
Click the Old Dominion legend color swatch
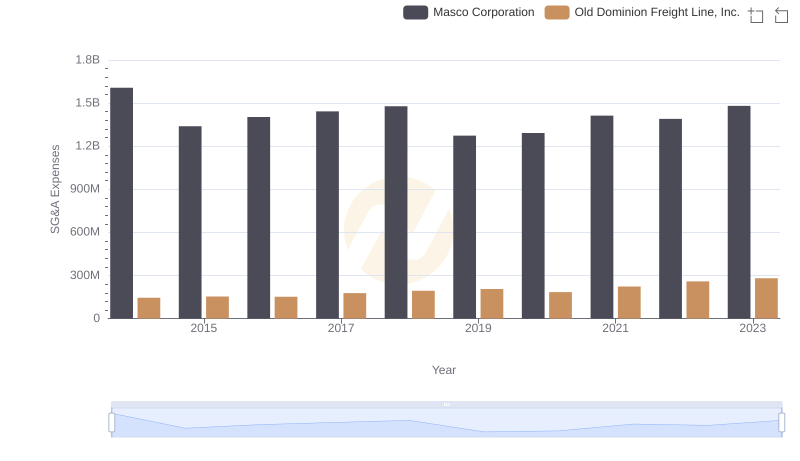click(x=557, y=12)
